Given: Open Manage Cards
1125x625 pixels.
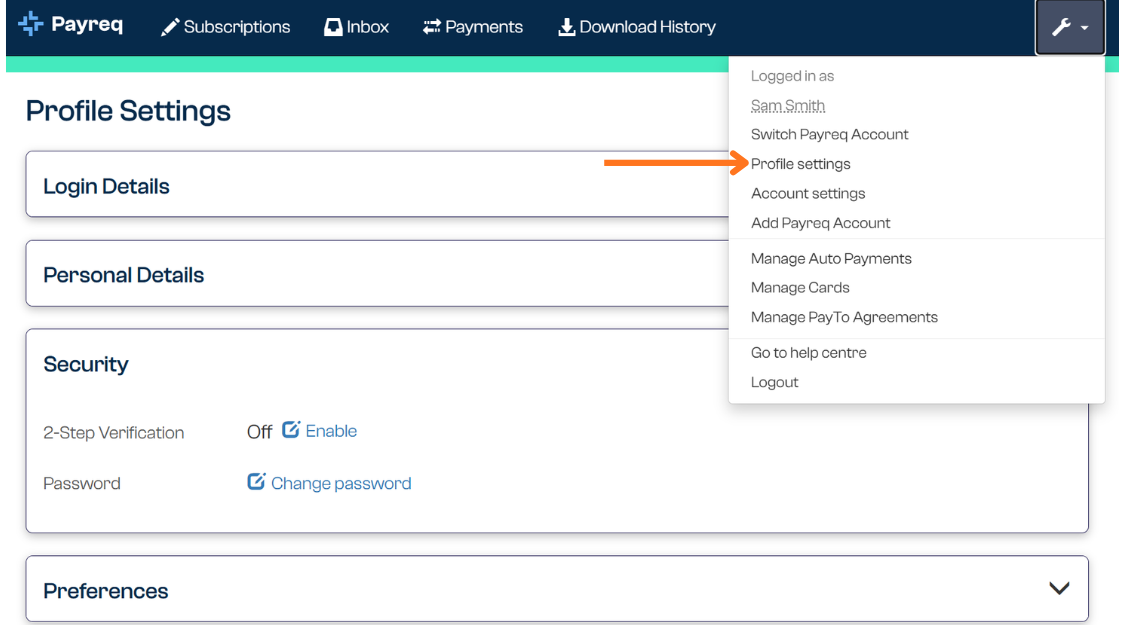Looking at the screenshot, I should [x=800, y=288].
